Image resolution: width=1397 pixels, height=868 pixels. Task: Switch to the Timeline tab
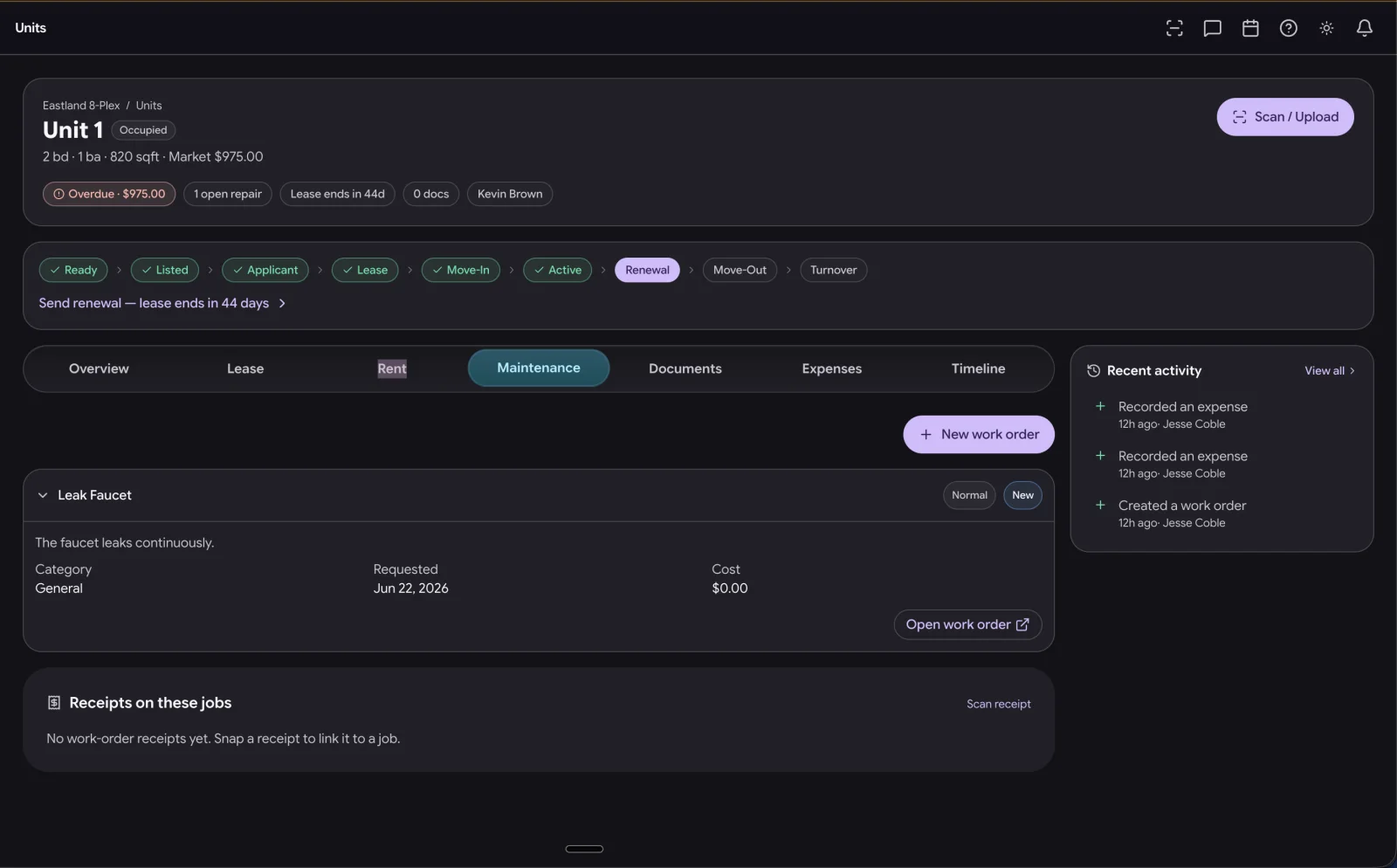(978, 369)
